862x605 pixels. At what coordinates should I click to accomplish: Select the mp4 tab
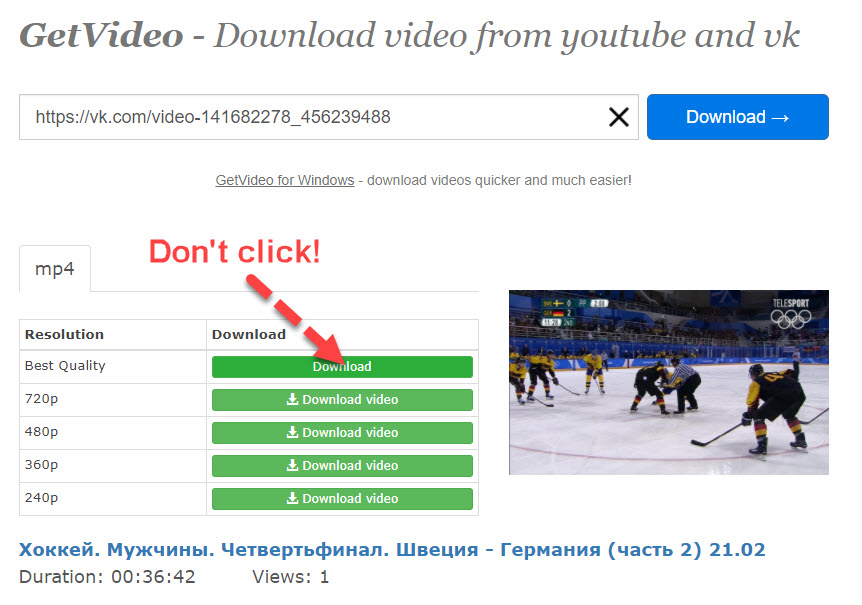[x=54, y=269]
